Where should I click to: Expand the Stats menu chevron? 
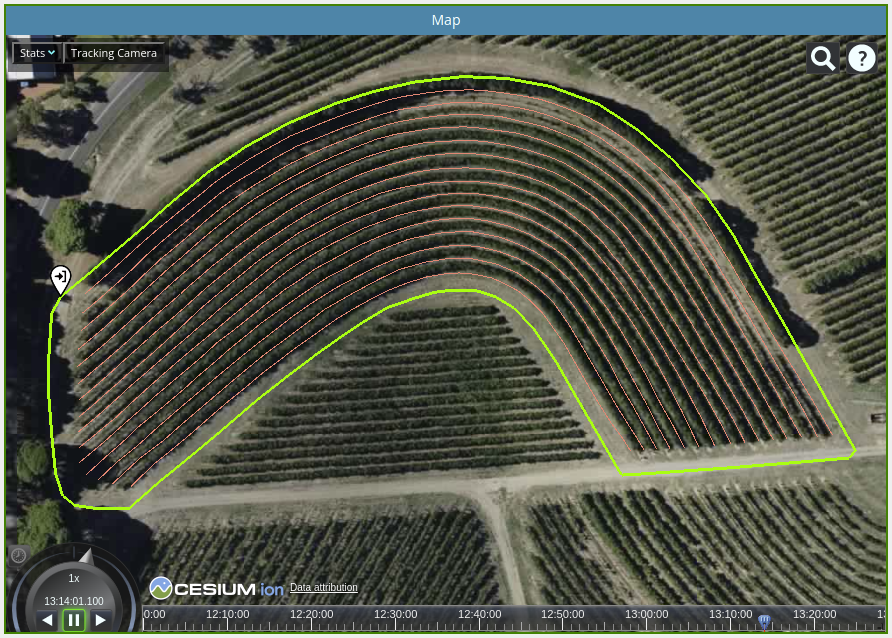(x=50, y=53)
